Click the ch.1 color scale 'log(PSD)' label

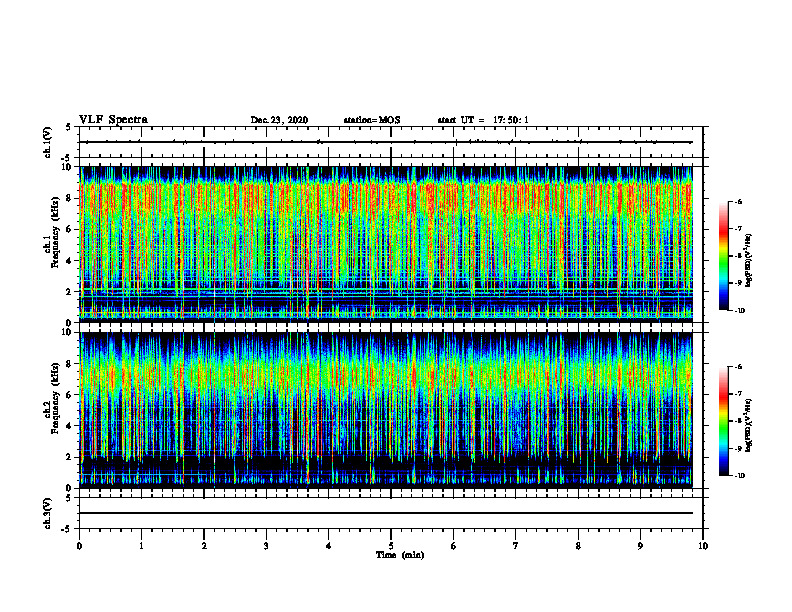(750, 260)
